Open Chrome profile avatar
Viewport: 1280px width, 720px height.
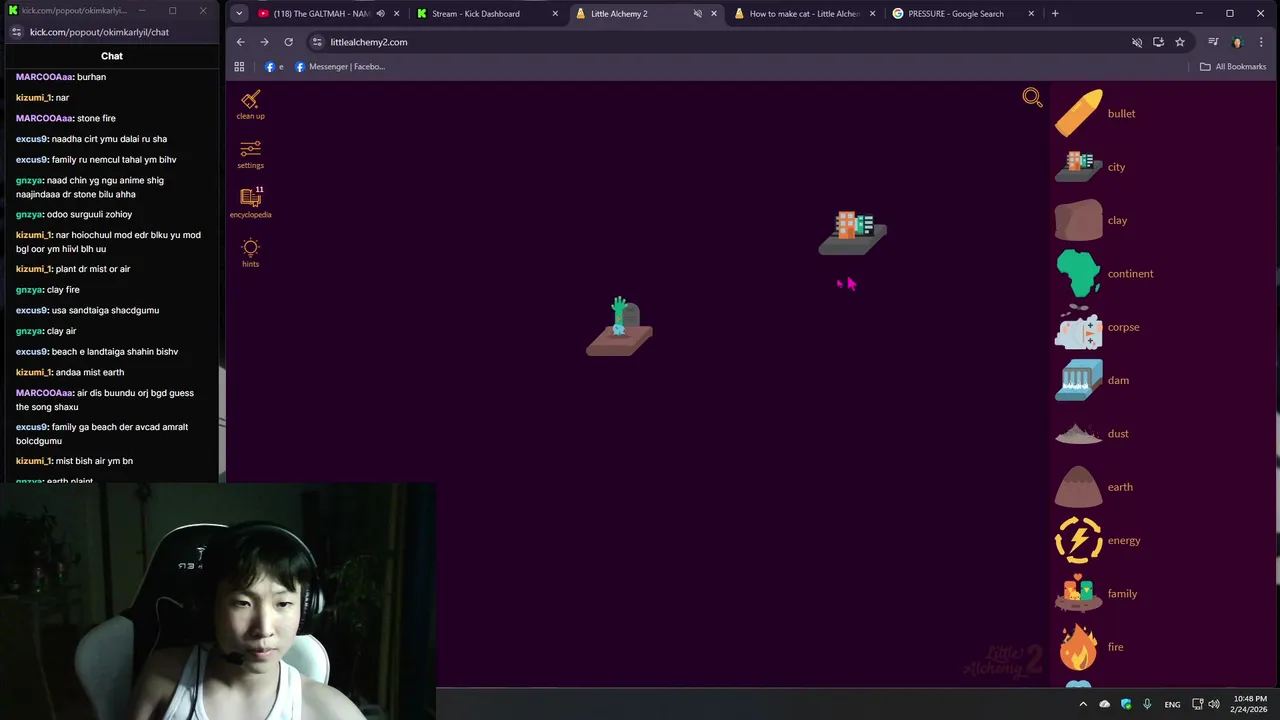1237,42
